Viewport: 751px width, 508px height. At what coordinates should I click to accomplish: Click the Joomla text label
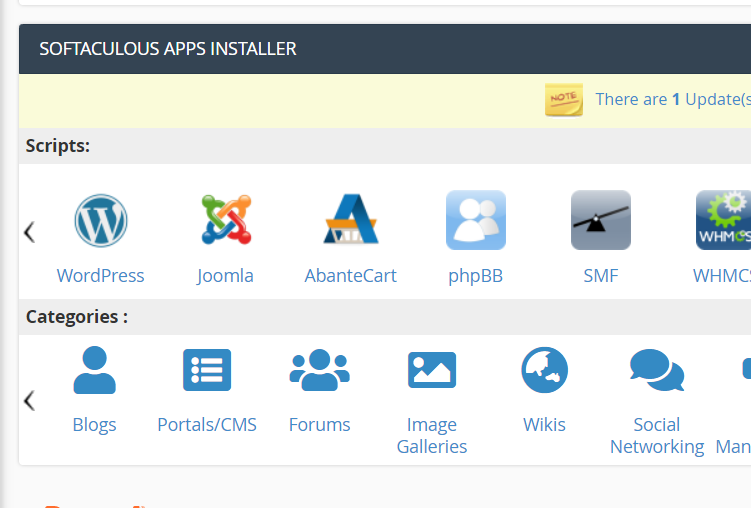click(x=225, y=276)
